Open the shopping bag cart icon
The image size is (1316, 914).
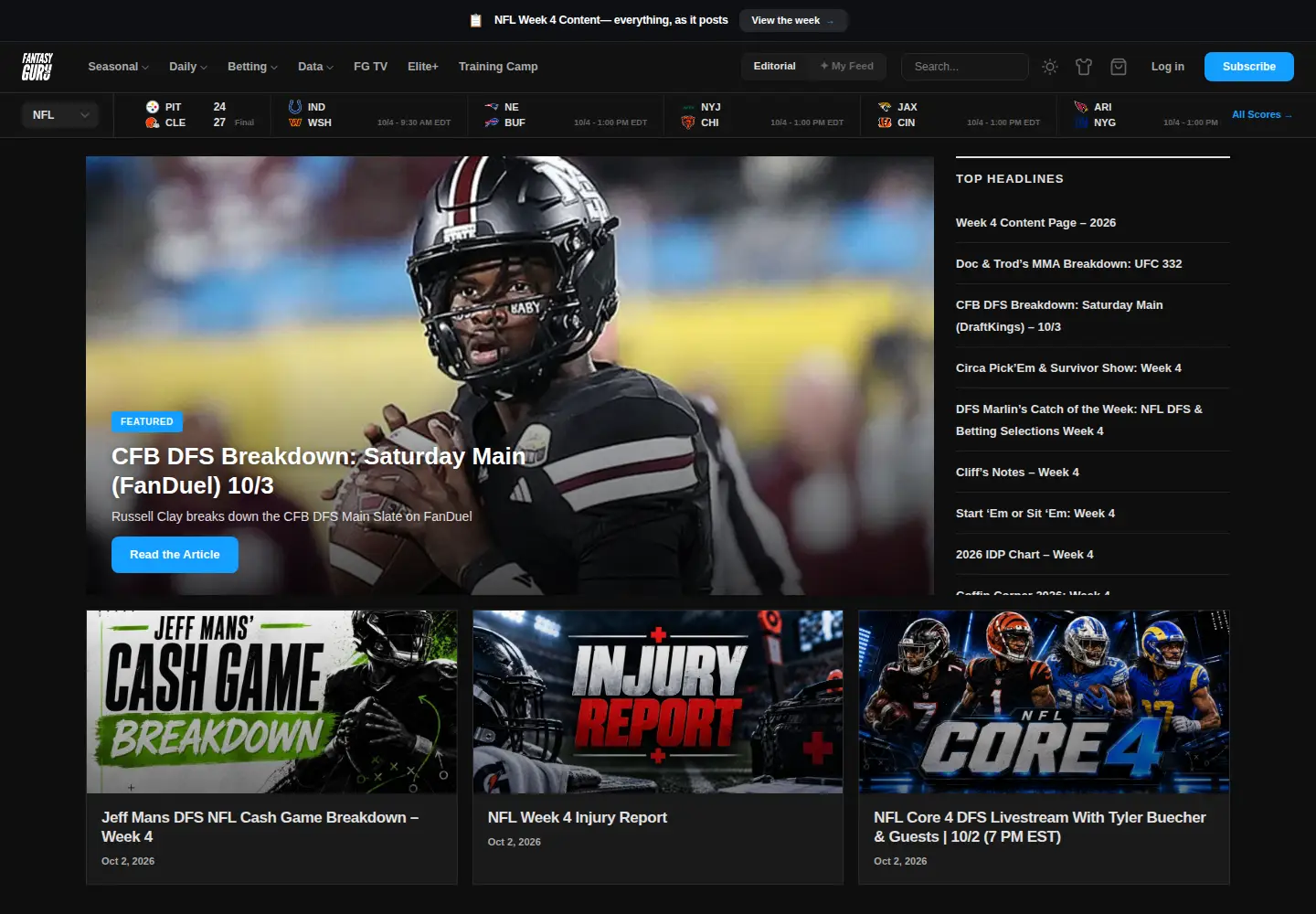click(1119, 67)
